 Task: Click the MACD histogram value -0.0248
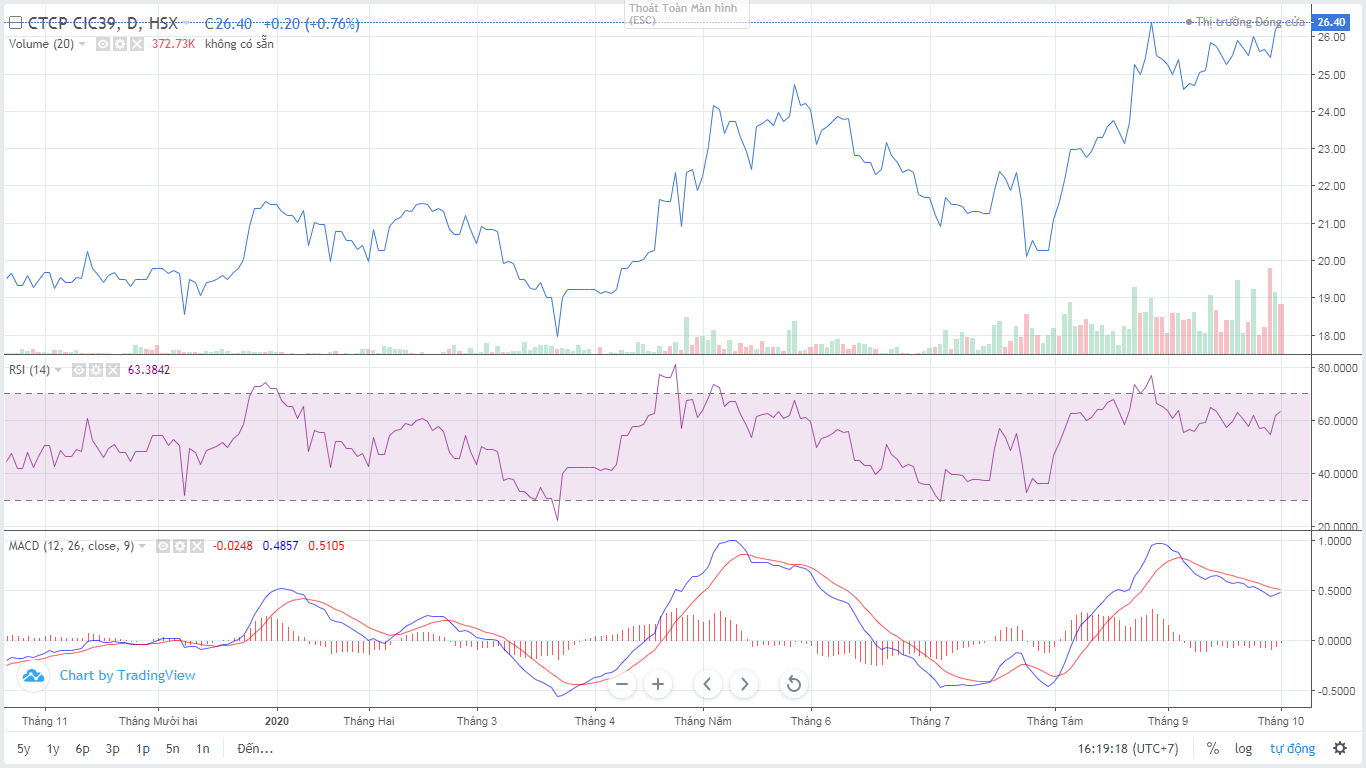(x=232, y=546)
